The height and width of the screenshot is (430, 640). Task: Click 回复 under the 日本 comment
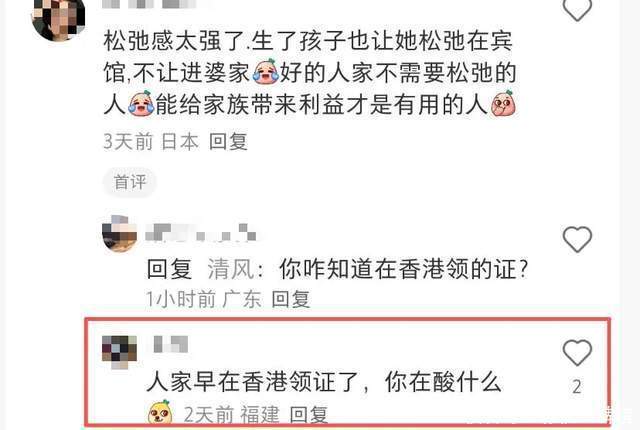(228, 142)
